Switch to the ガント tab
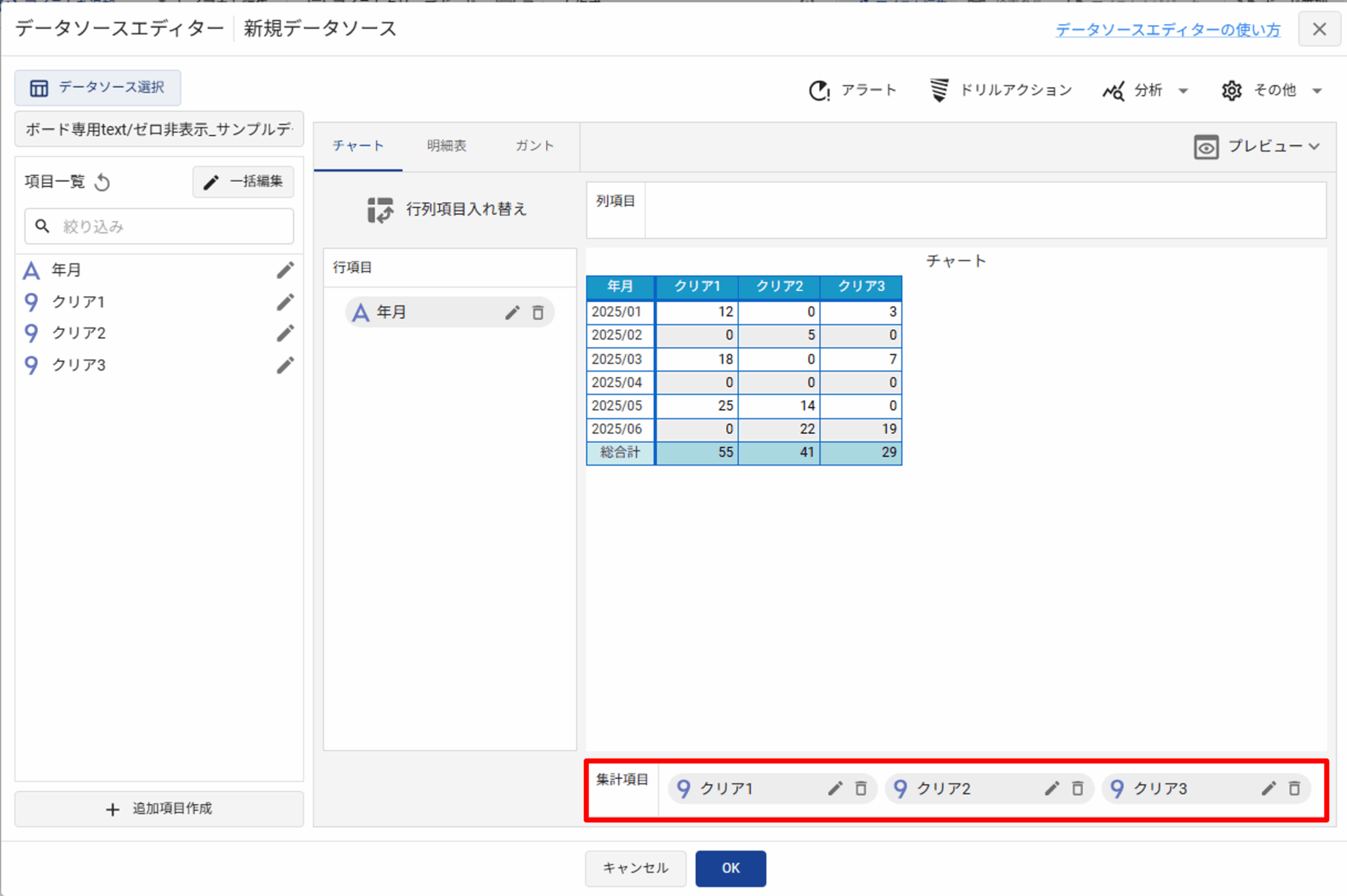This screenshot has width=1347, height=896. pos(534,146)
